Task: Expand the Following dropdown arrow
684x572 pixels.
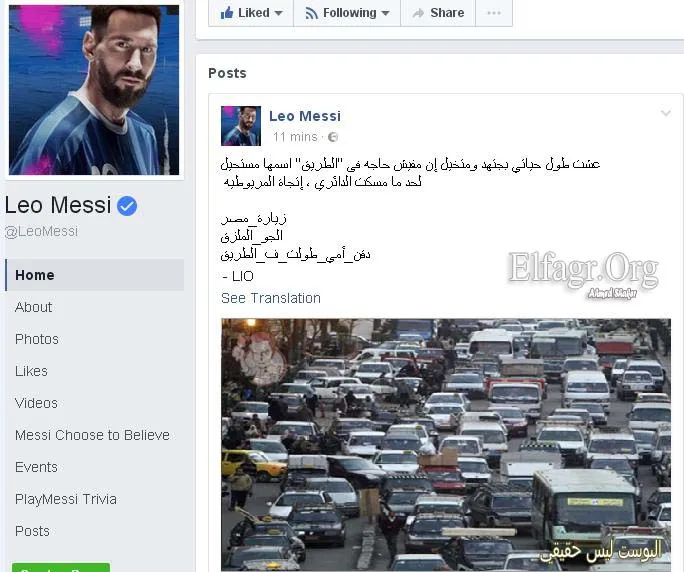Action: click(x=385, y=14)
